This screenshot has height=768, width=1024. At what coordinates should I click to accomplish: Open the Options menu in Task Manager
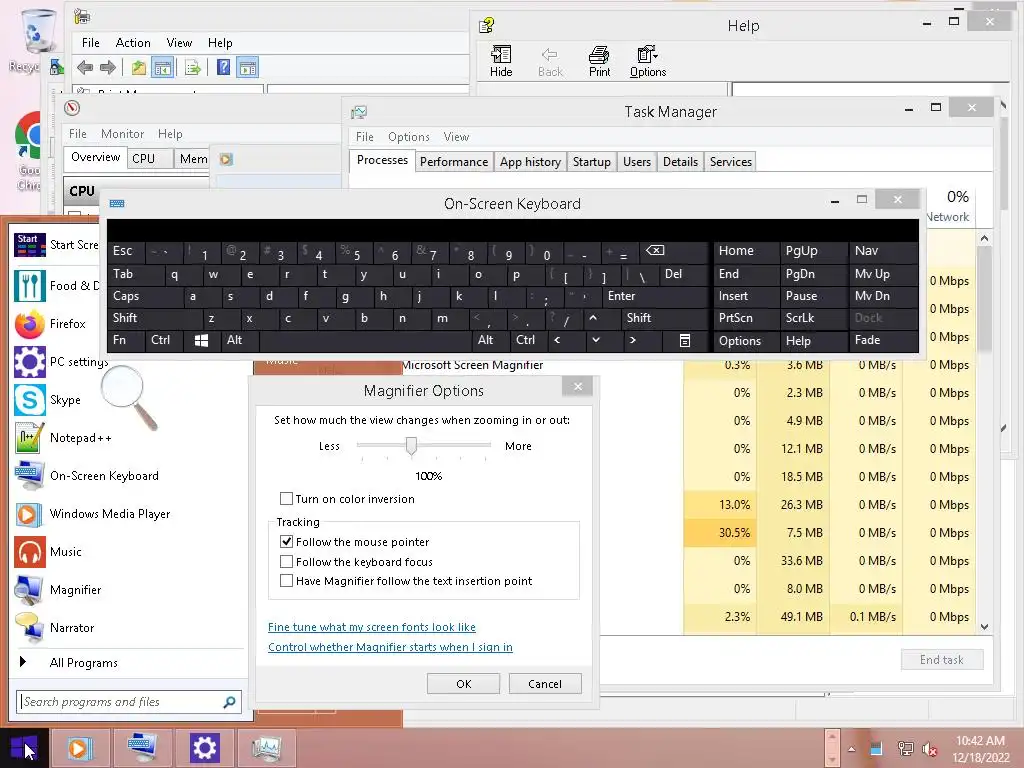coord(409,137)
